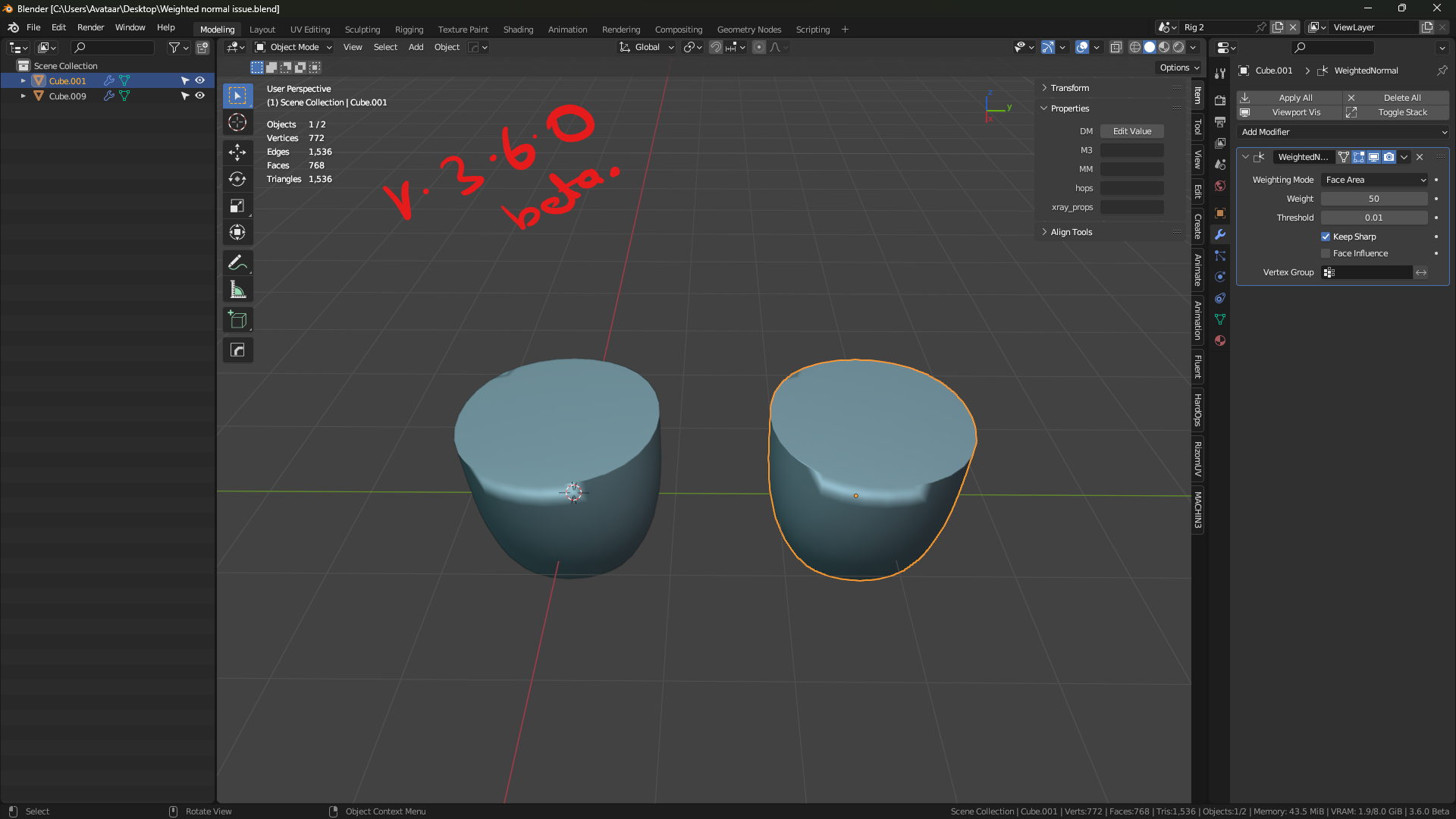Toggle the viewport overlays button

pos(1082,47)
